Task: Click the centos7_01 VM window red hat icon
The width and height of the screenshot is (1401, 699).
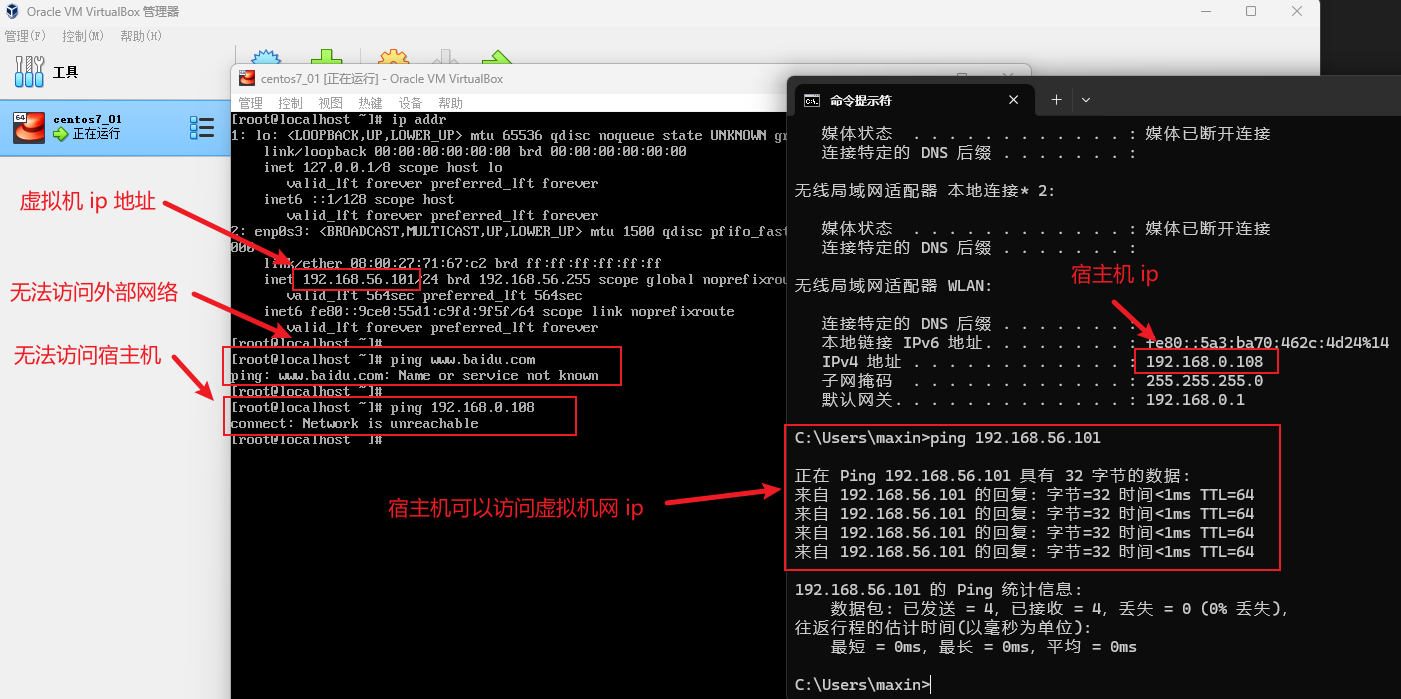Action: click(x=246, y=78)
